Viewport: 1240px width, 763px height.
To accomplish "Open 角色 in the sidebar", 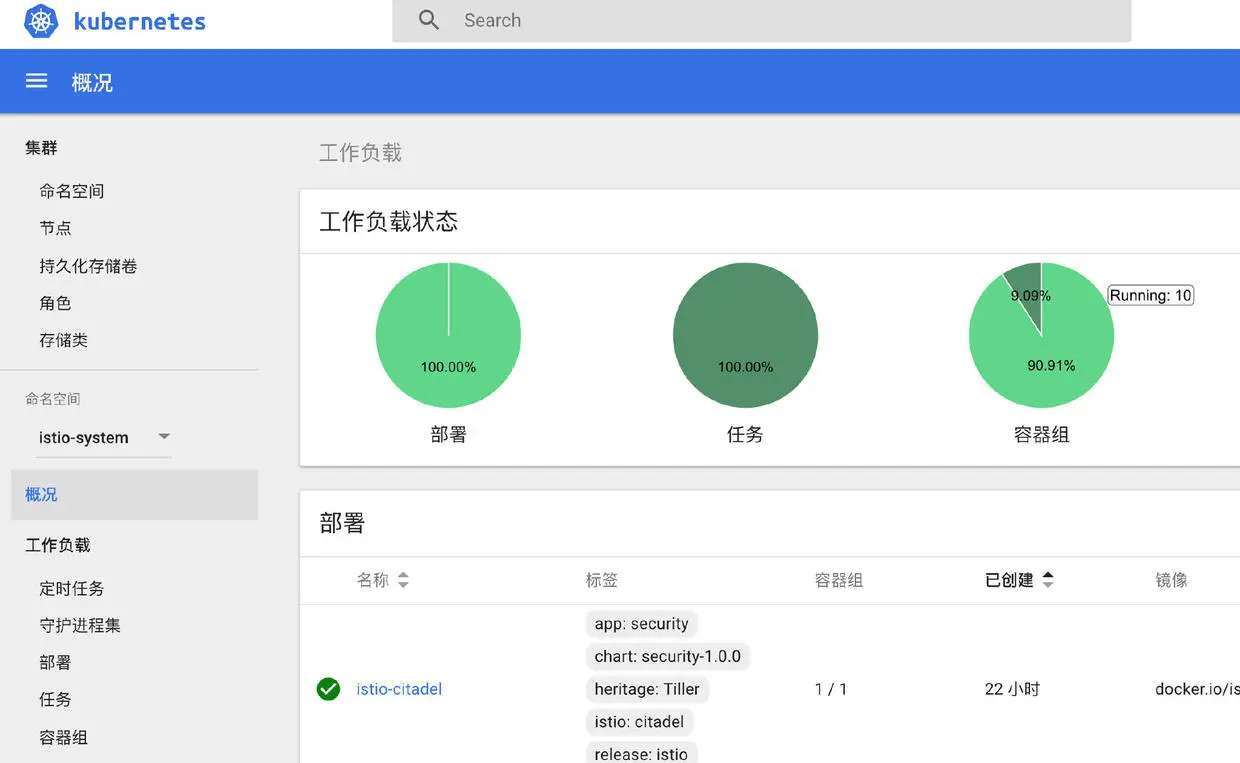I will point(56,303).
